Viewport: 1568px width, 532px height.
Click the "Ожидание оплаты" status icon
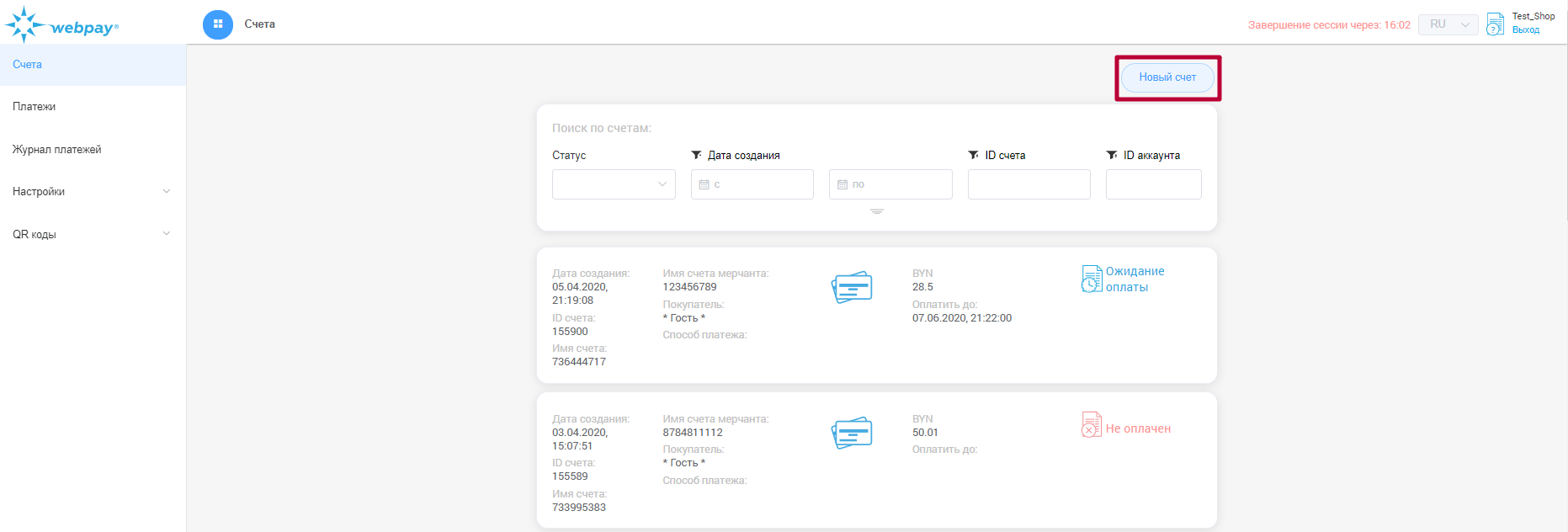1091,279
